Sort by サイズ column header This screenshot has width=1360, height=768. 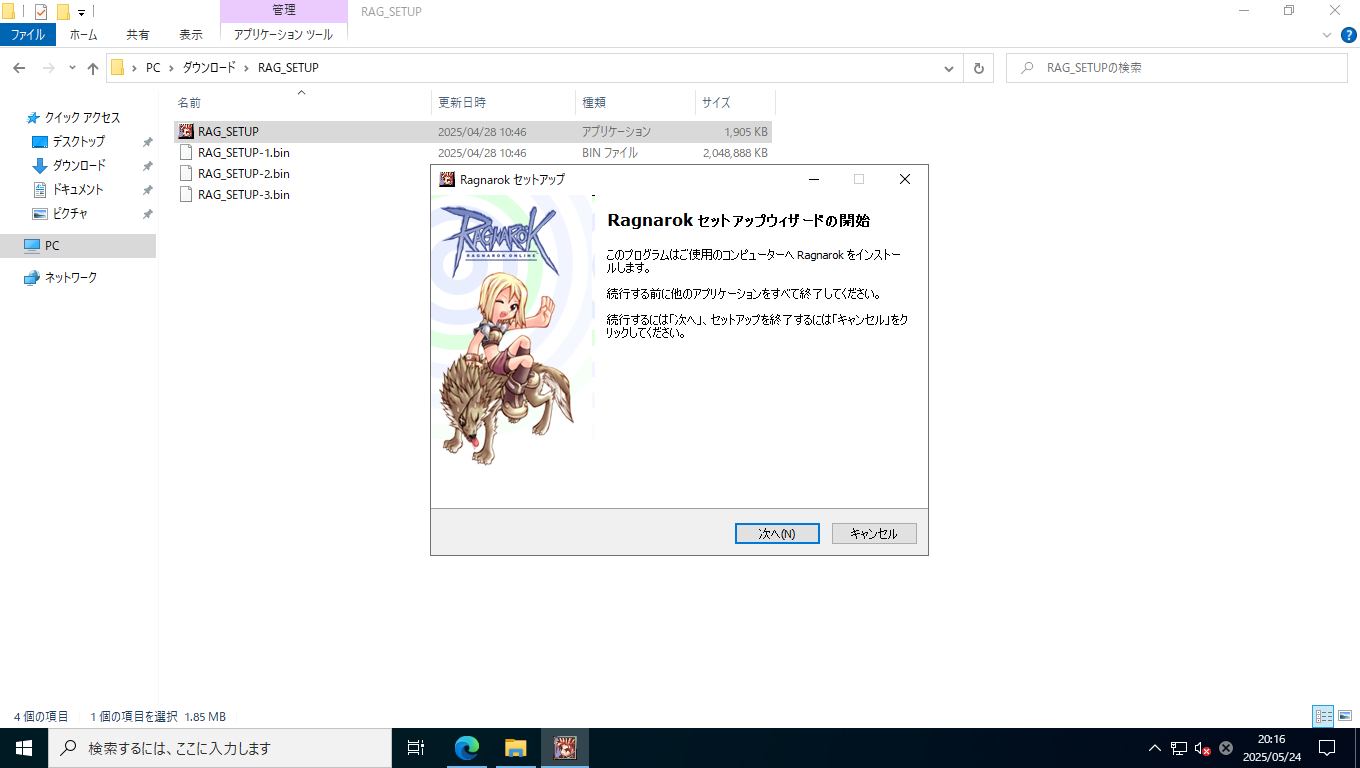[x=735, y=102]
